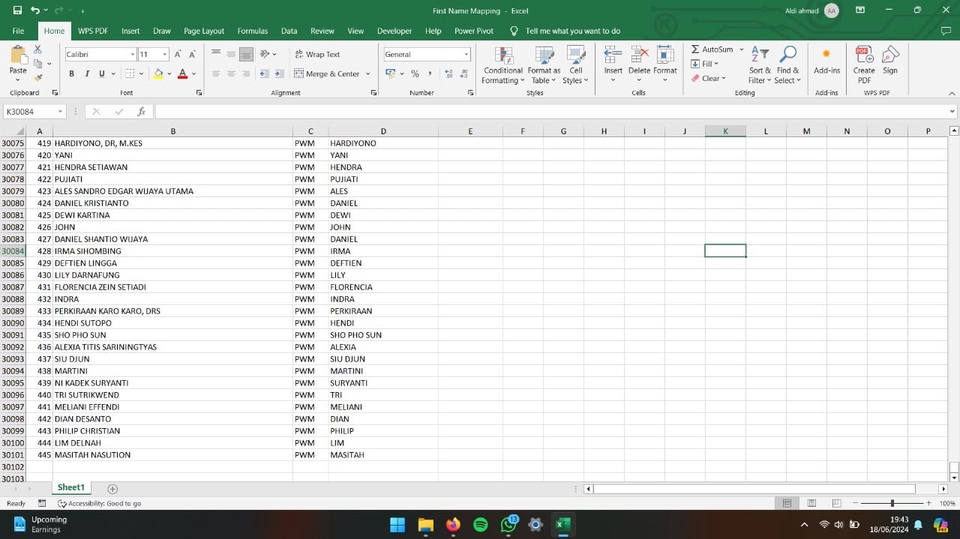960x539 pixels.
Task: Click the Percent Style icon
Action: [415, 74]
